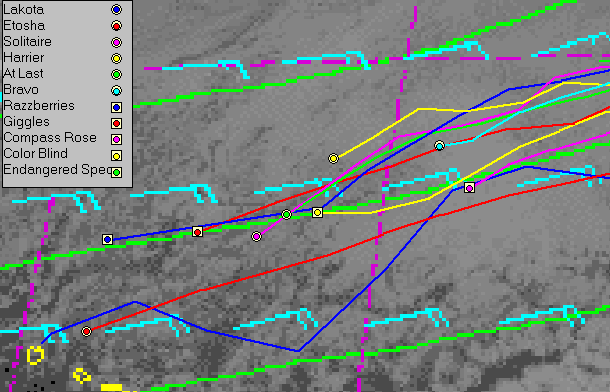This screenshot has width=610, height=392.
Task: Select the green circle boat marker on map
Action: [287, 214]
